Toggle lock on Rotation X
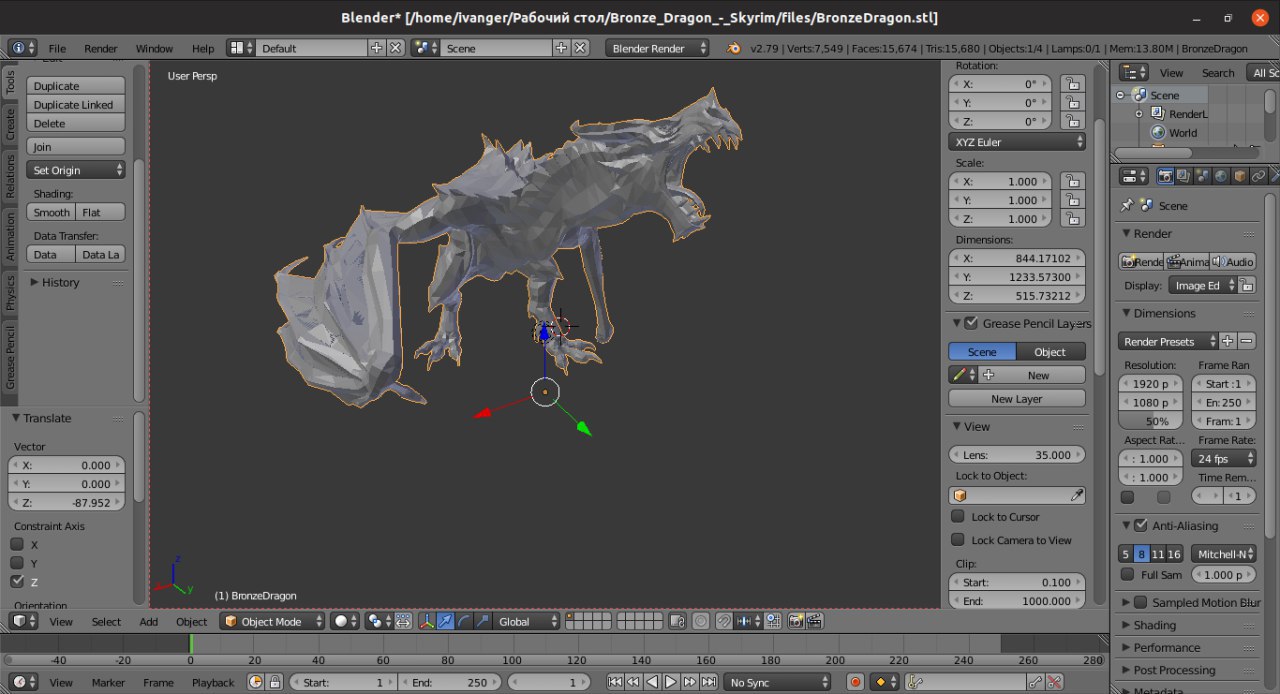This screenshot has height=694, width=1280. tap(1071, 84)
